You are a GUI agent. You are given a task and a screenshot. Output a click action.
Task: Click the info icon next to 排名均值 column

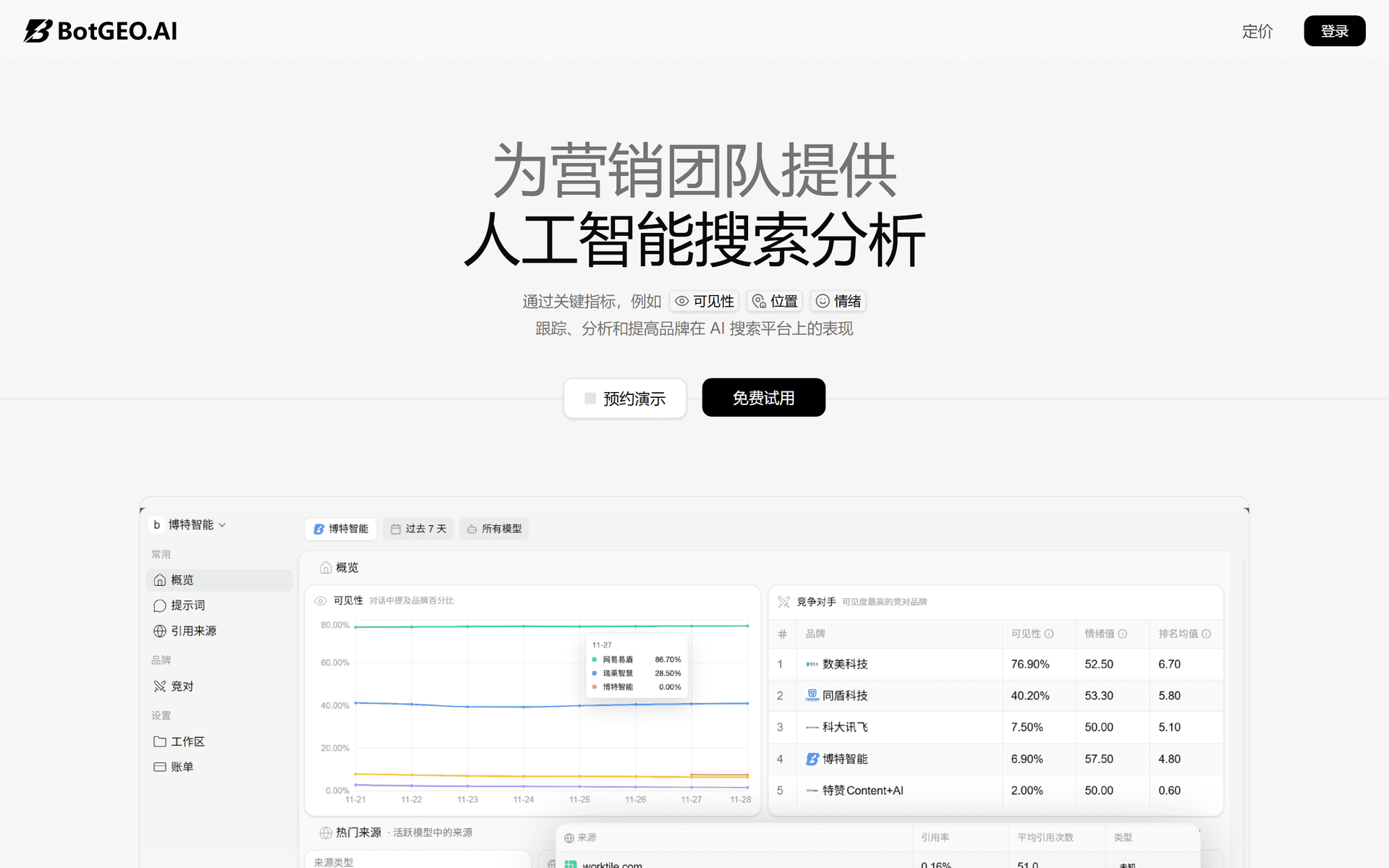1206,634
